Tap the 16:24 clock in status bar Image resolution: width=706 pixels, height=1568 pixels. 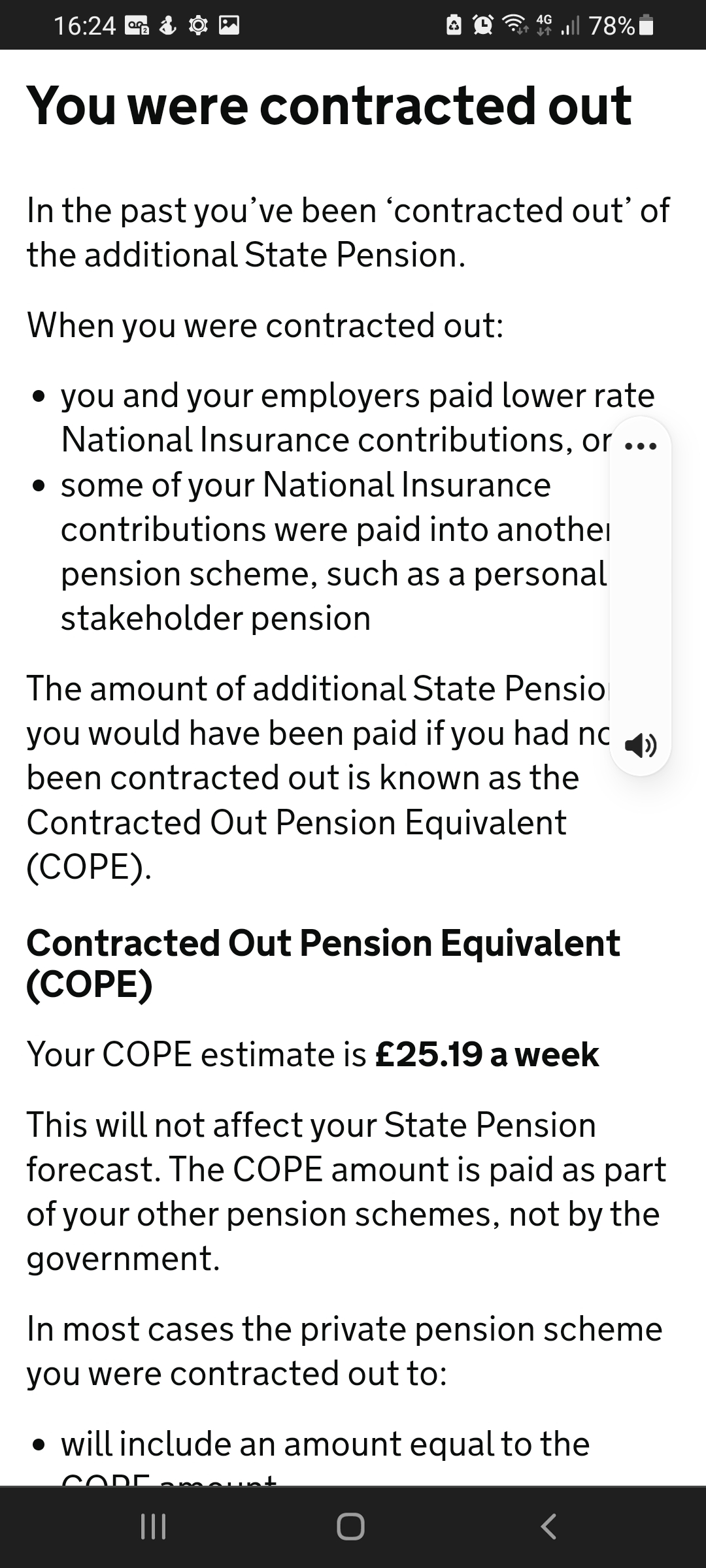pyautogui.click(x=84, y=25)
